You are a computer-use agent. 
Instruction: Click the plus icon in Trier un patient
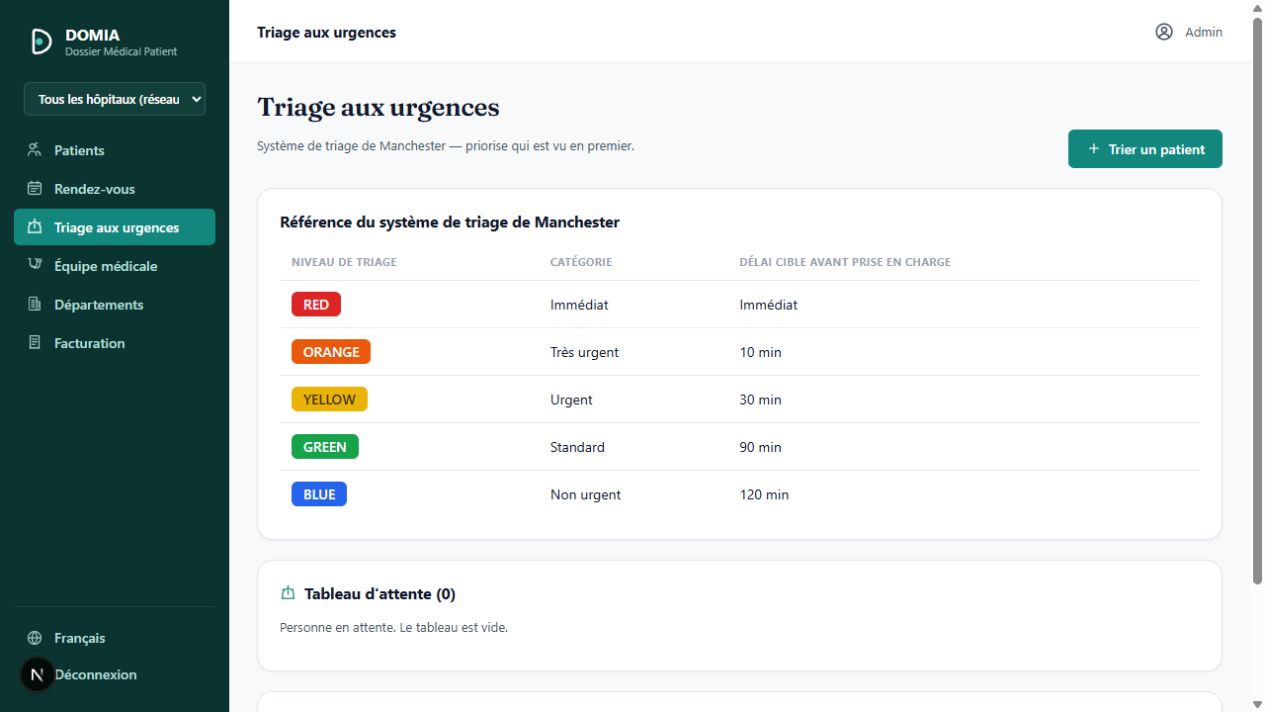[1094, 149]
